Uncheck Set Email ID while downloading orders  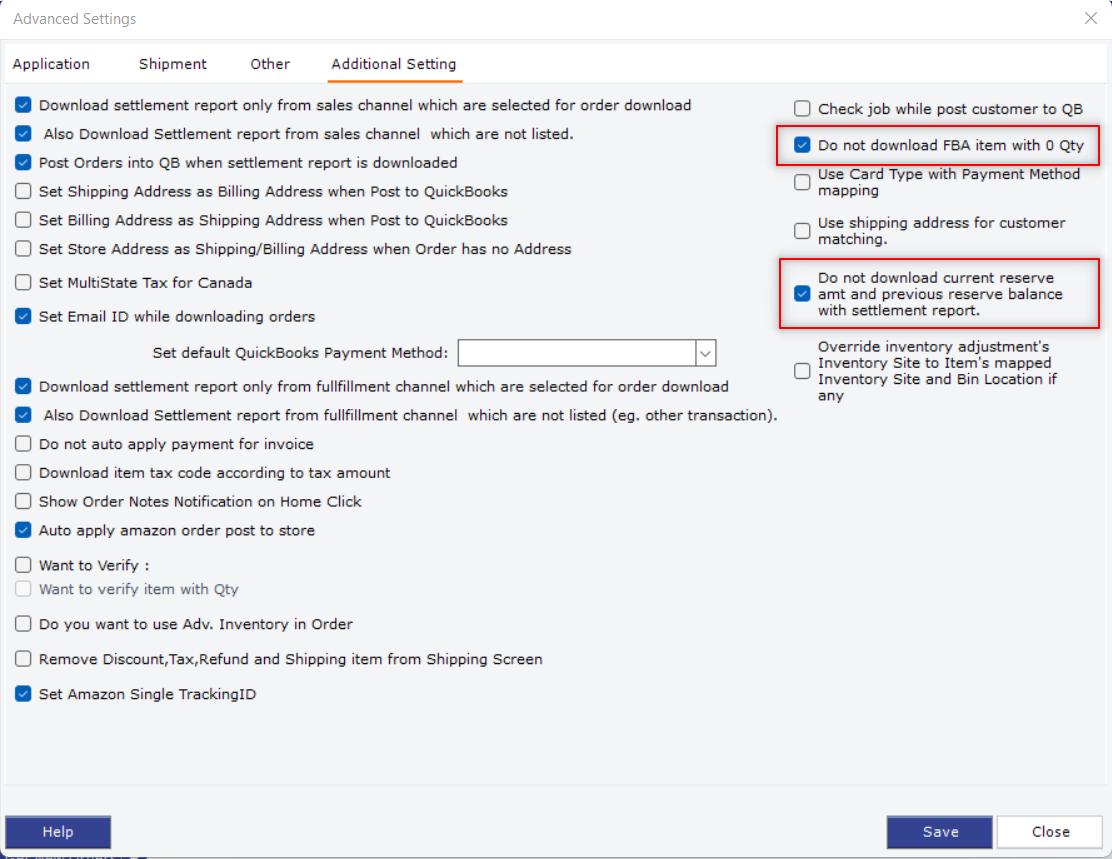[23, 316]
